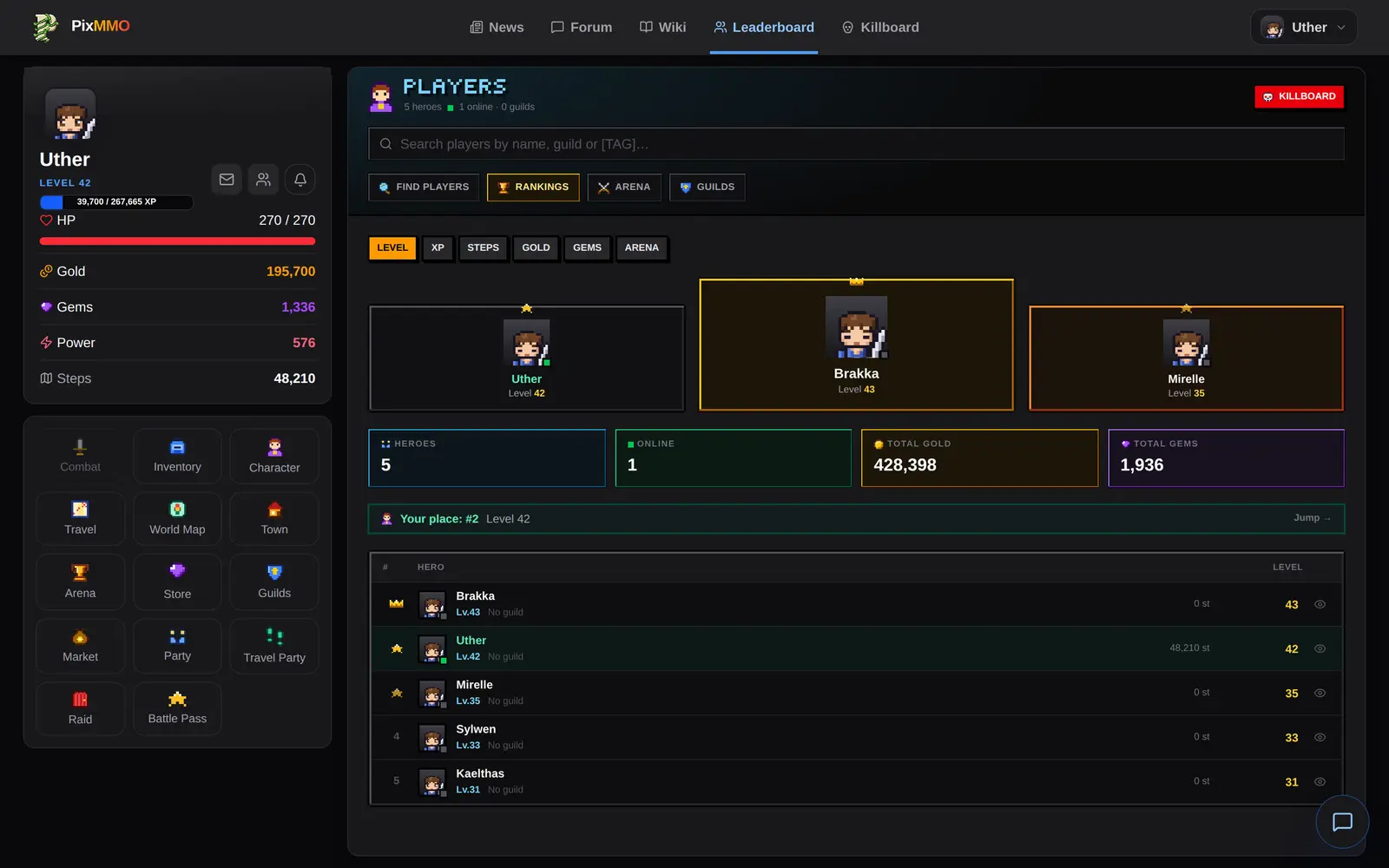Click the player search input field

856,144
